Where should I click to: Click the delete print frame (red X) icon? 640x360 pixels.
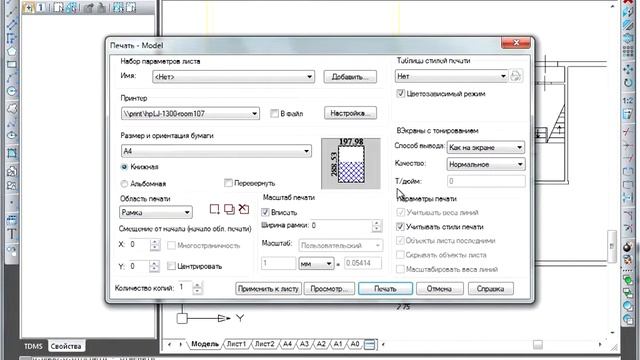[244, 209]
